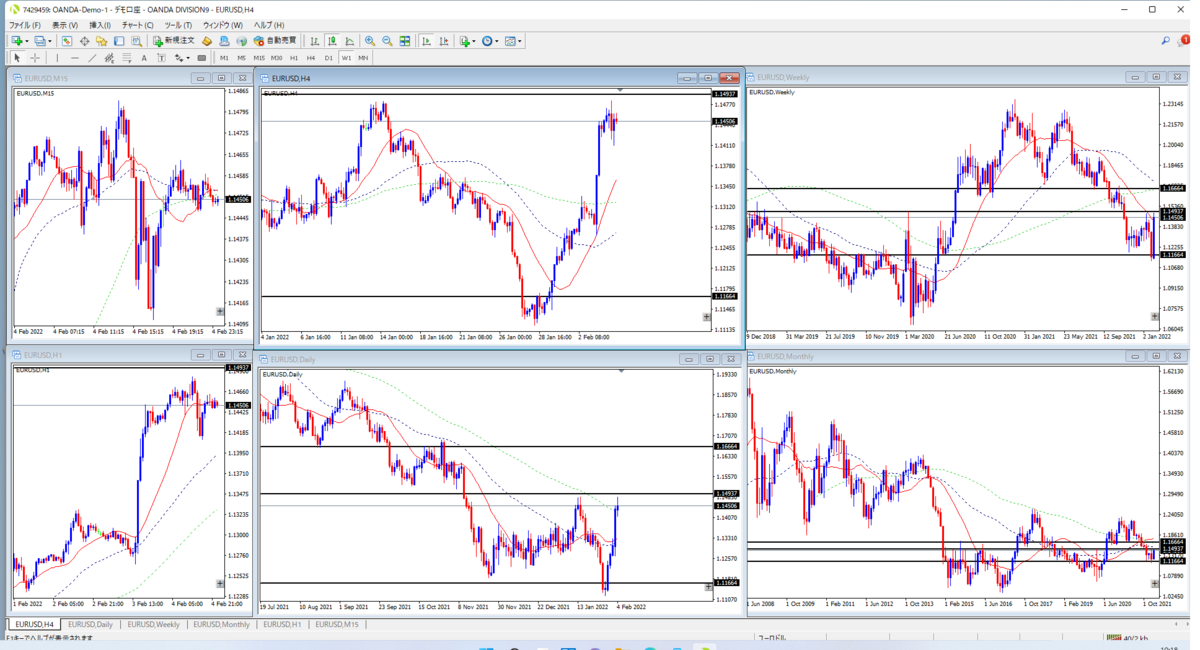
Task: Zoom in the chart with magnifier plus
Action: pyautogui.click(x=370, y=41)
